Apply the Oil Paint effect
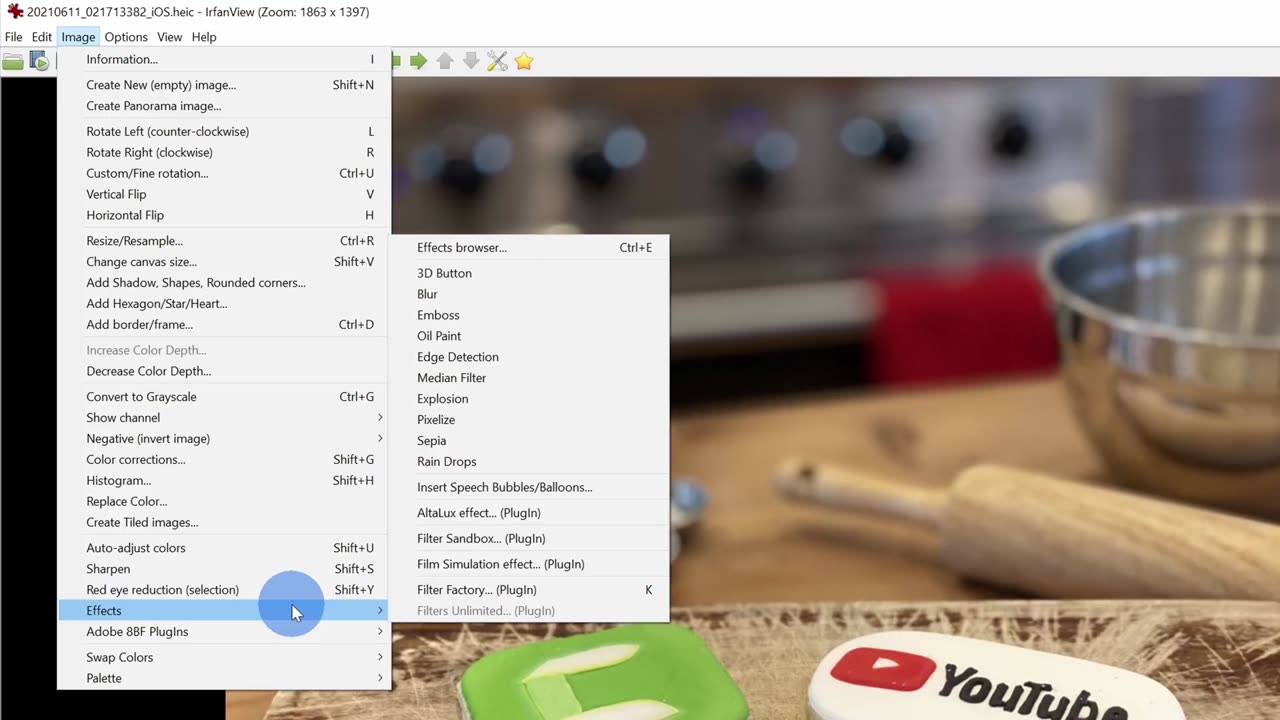Screen dimensions: 1280x720 click(529, 336)
